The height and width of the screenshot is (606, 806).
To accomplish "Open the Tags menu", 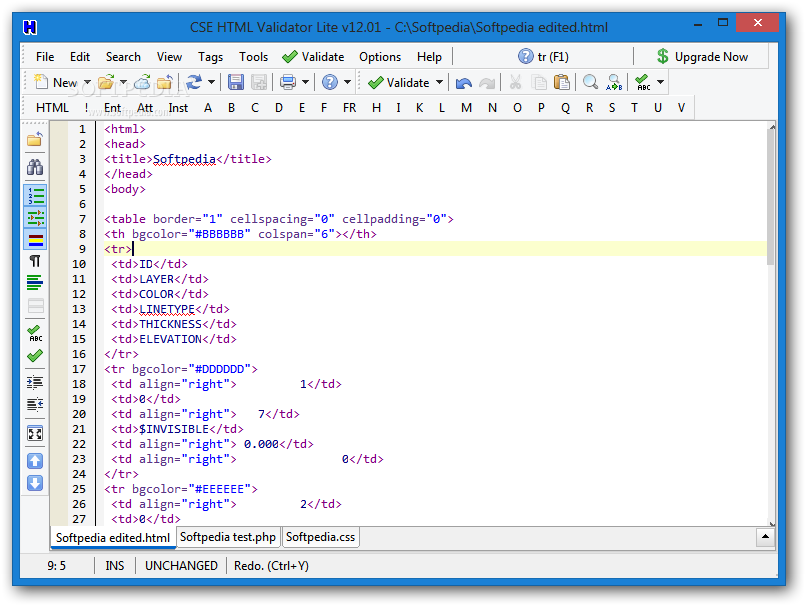I will 210,57.
